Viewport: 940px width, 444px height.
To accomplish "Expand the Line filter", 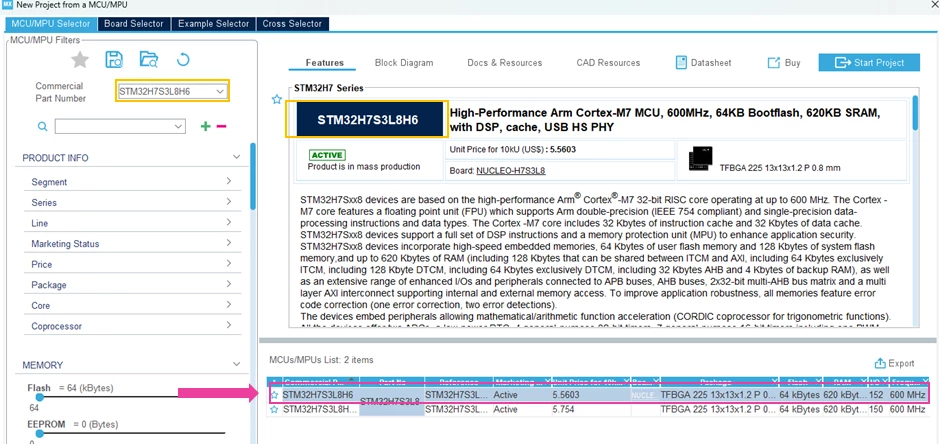I will (x=229, y=223).
